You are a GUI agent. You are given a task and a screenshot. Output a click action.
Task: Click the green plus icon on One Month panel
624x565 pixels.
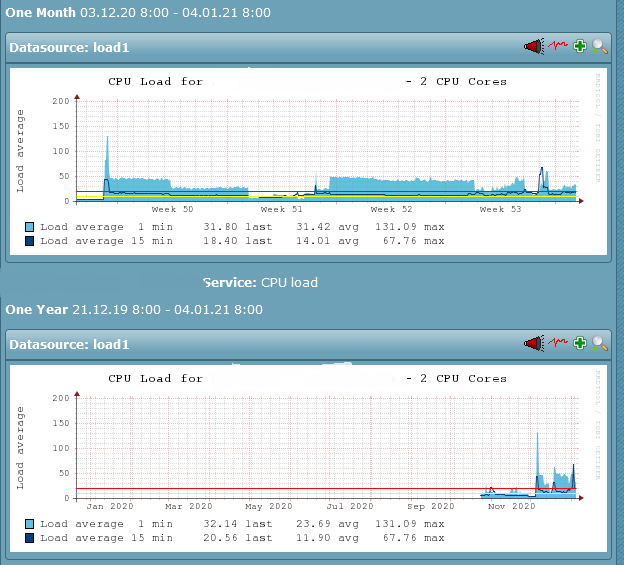tap(579, 46)
